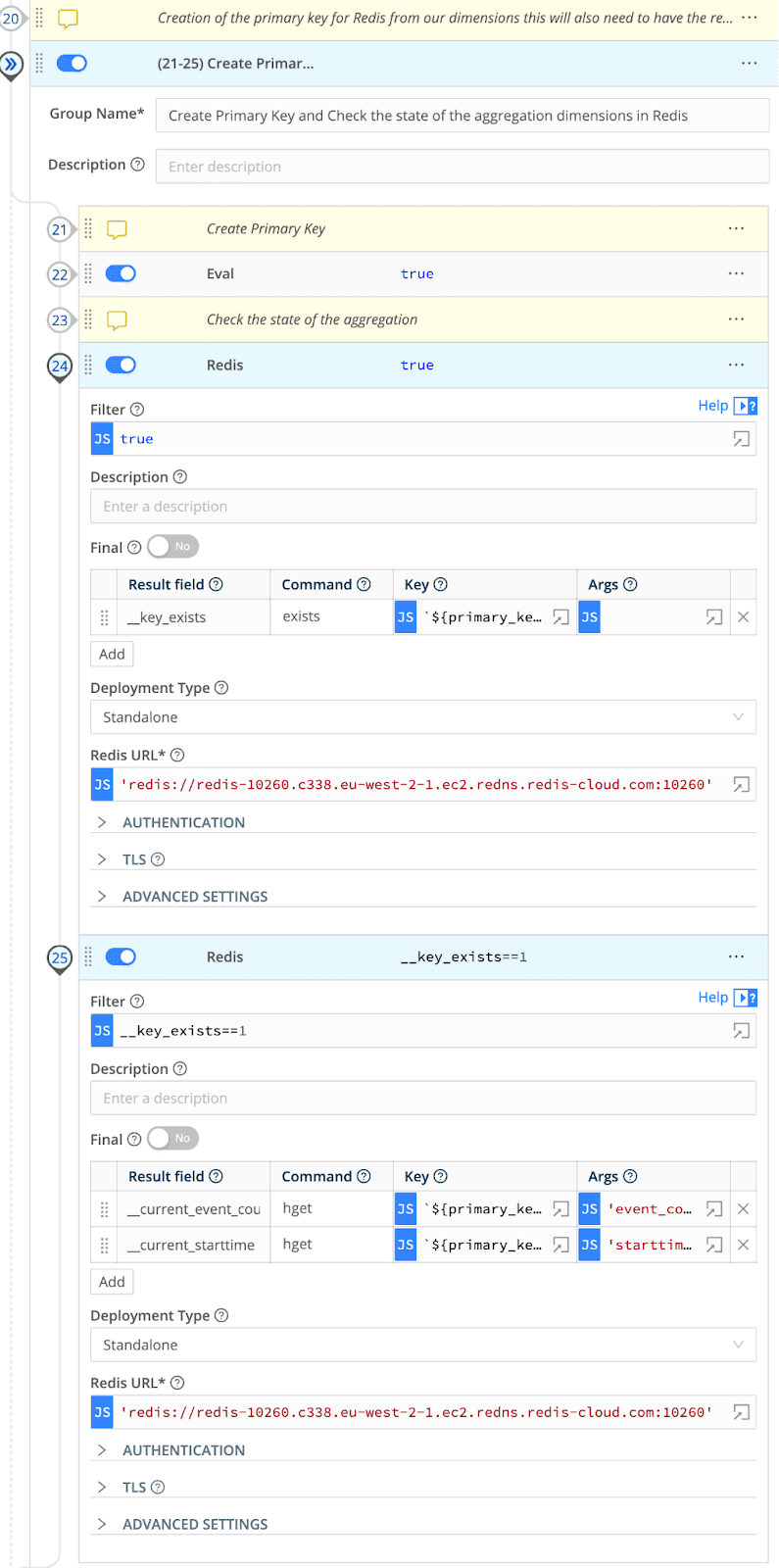Open options menu for Eval function row

736,274
